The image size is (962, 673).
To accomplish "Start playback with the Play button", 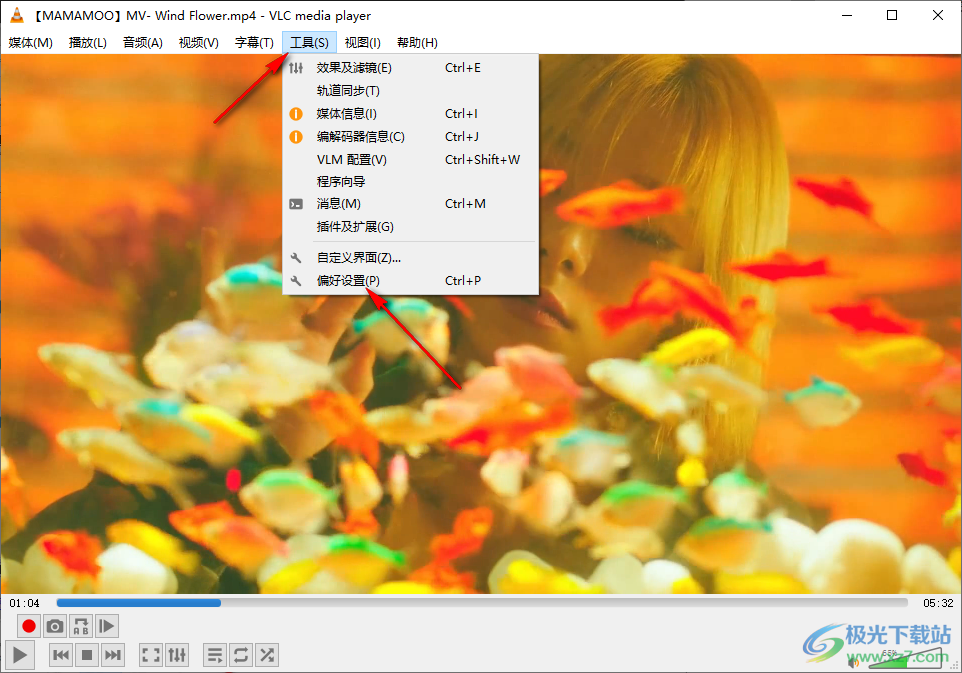I will tap(20, 655).
